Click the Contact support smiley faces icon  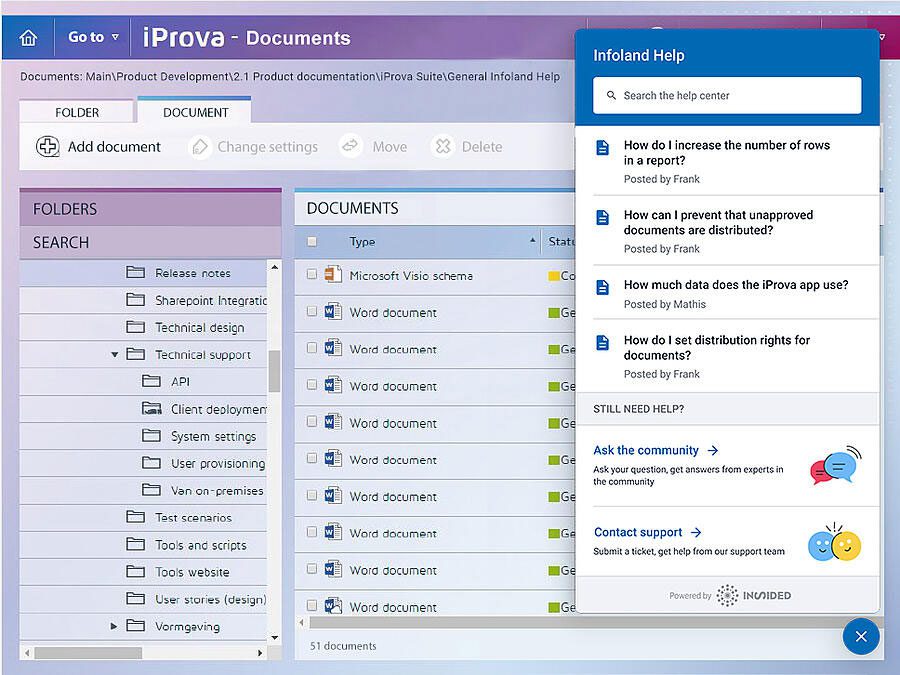click(835, 541)
